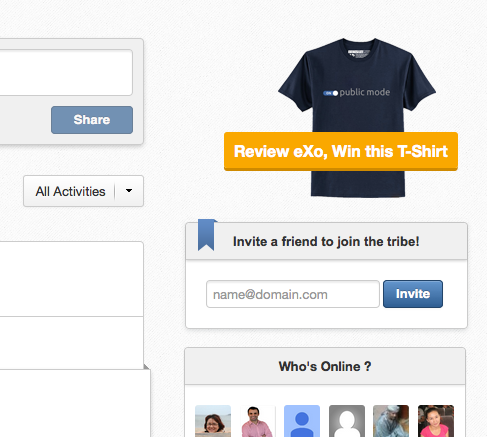Open the woman in pink top avatar
This screenshot has width=487, height=437.
pos(436,421)
